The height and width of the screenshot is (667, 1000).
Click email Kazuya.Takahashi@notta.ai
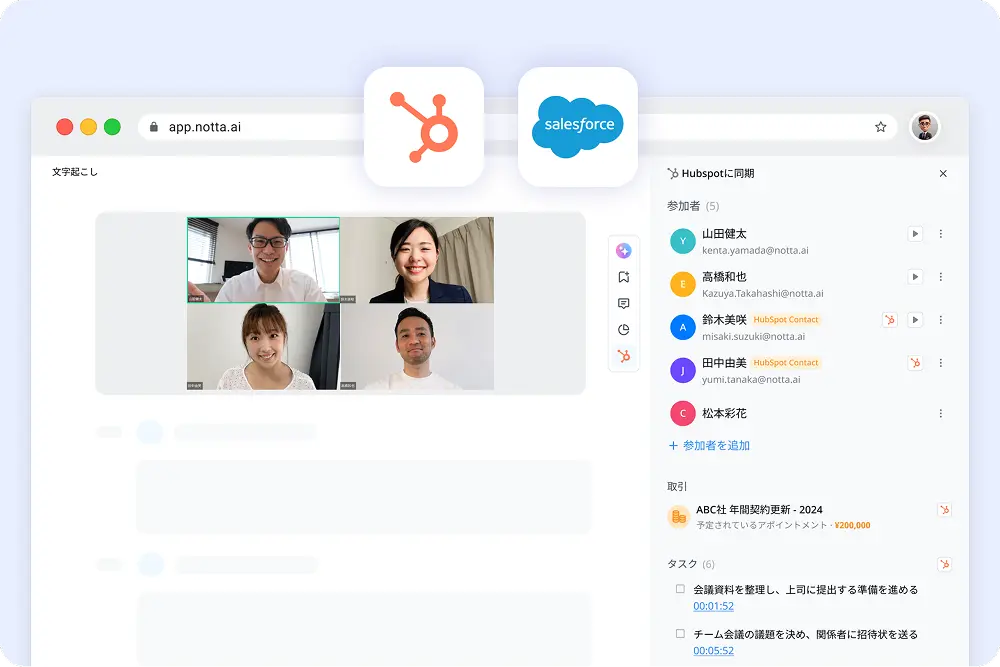(763, 293)
